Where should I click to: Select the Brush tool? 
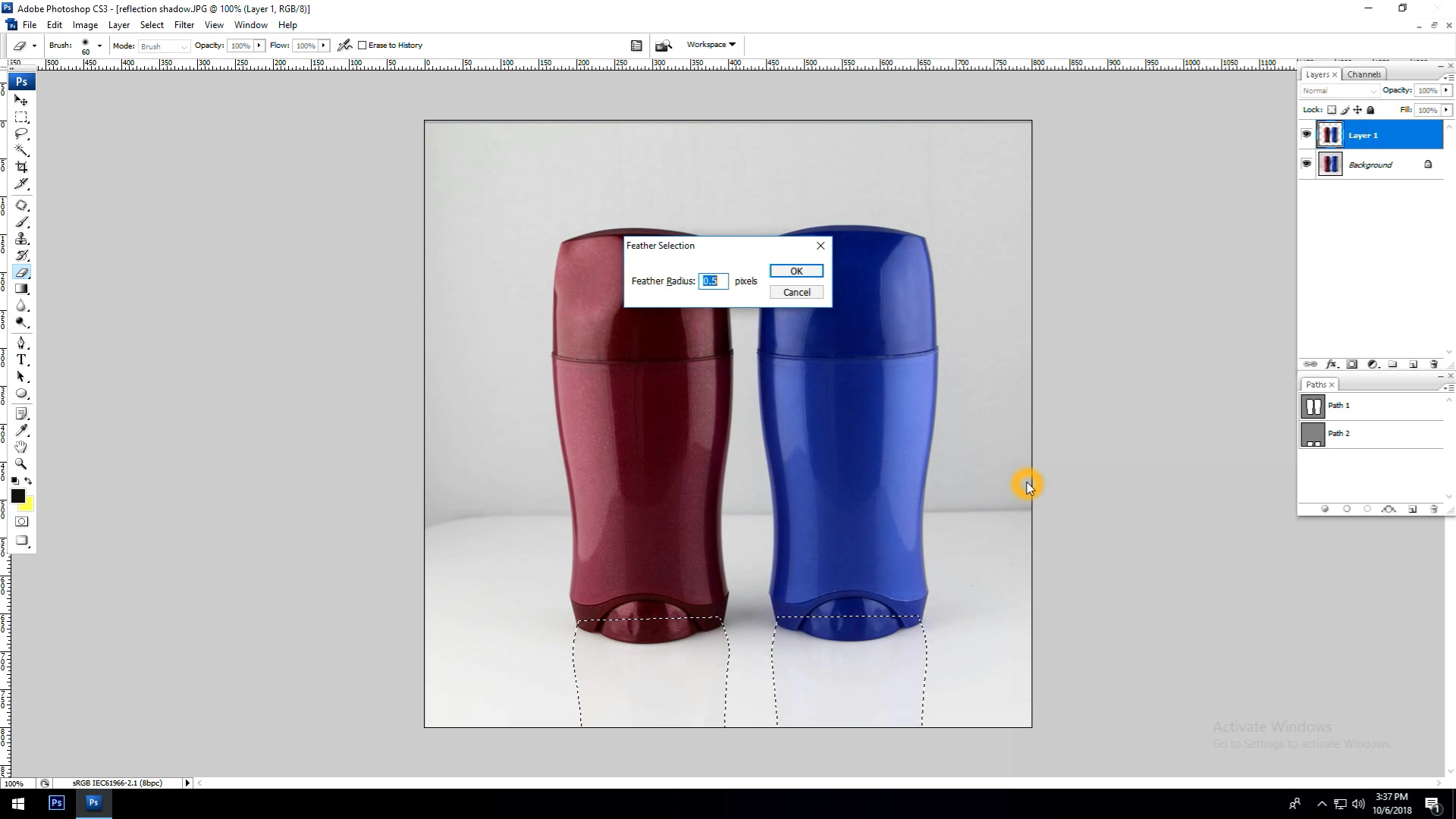click(x=22, y=222)
